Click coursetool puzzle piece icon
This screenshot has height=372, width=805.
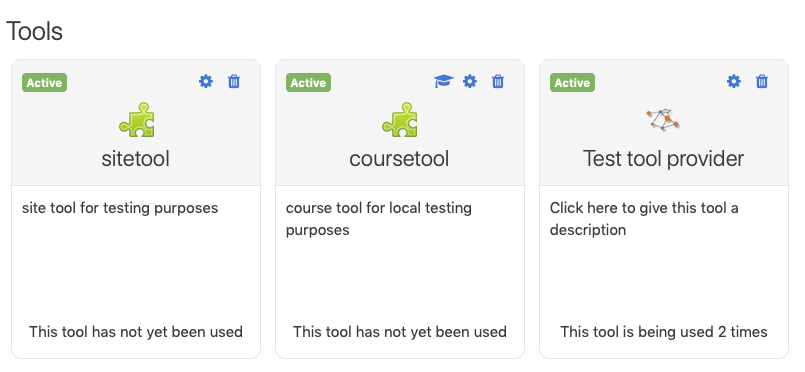[x=400, y=120]
